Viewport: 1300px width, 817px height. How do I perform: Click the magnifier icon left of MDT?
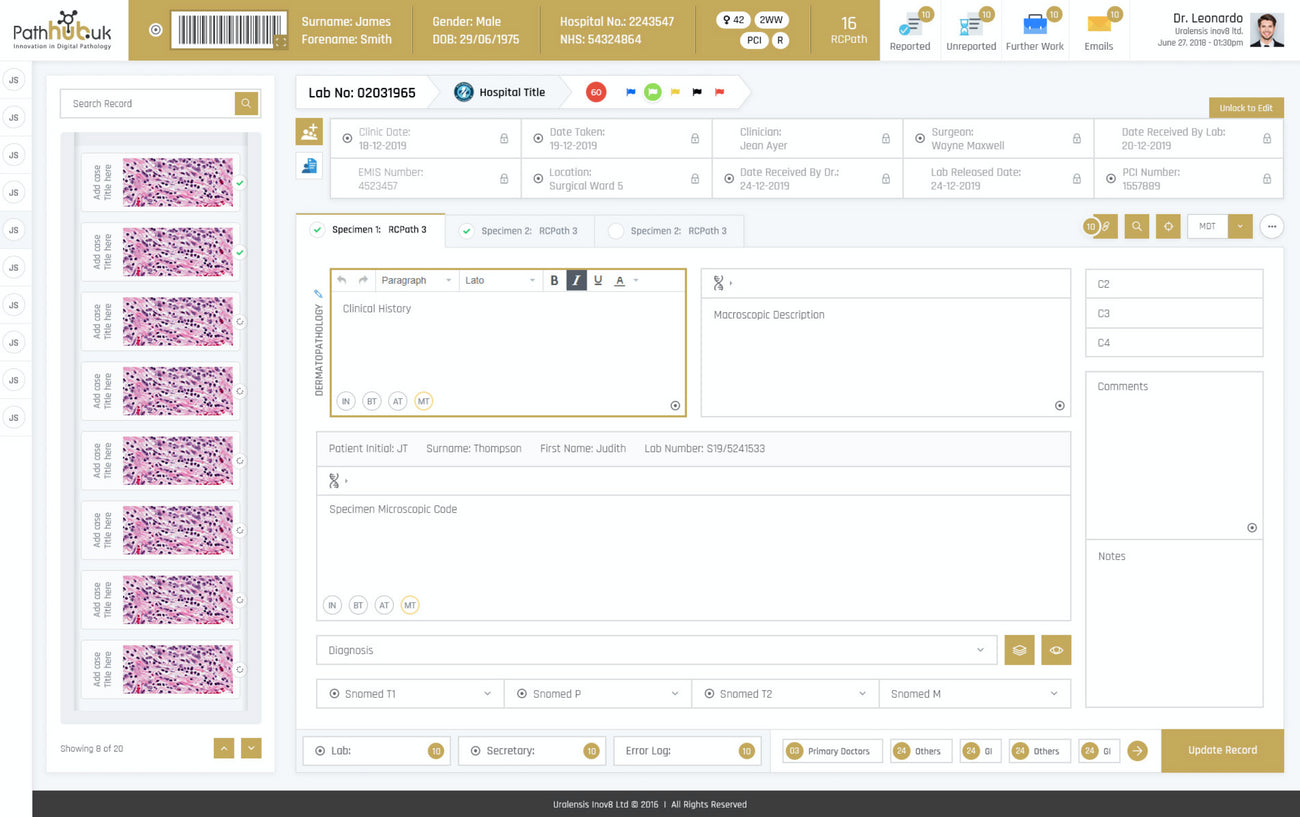[x=1137, y=227]
